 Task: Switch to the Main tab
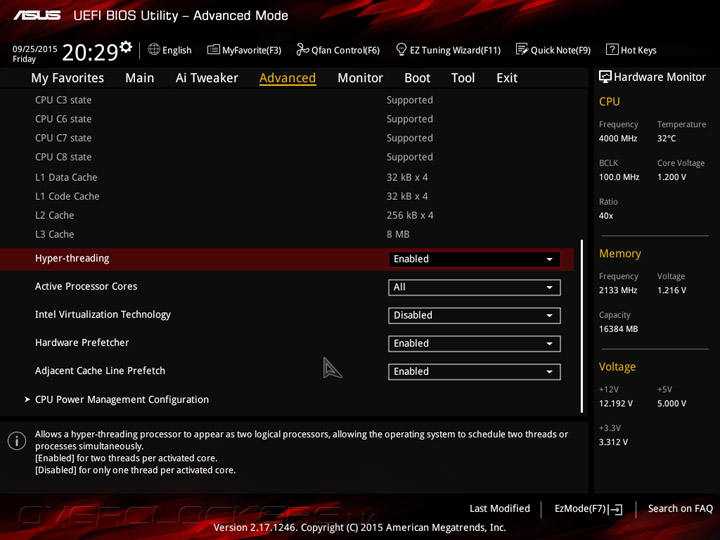[140, 78]
